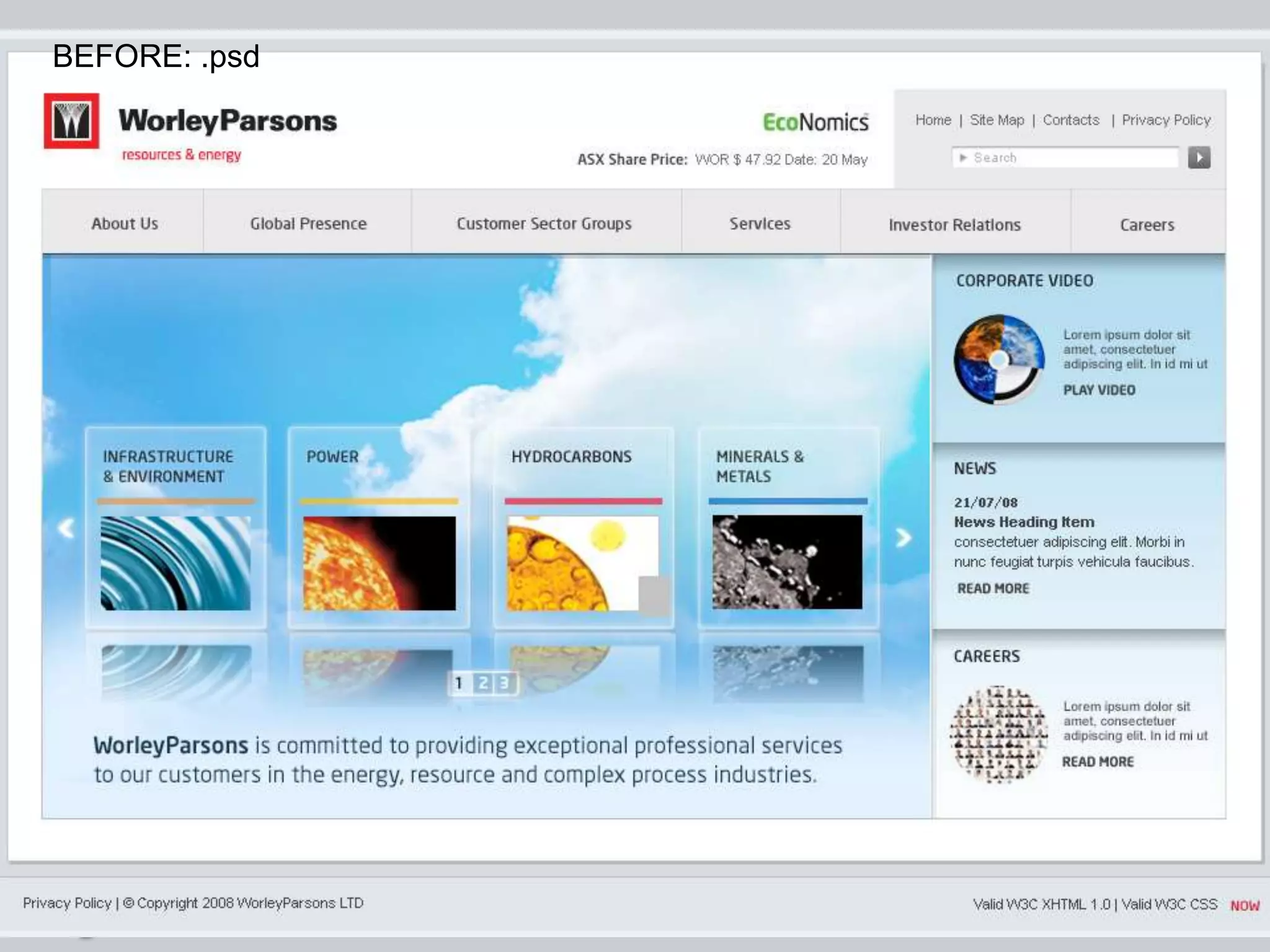The height and width of the screenshot is (952, 1270).
Task: Open the About Us menu
Action: [125, 224]
